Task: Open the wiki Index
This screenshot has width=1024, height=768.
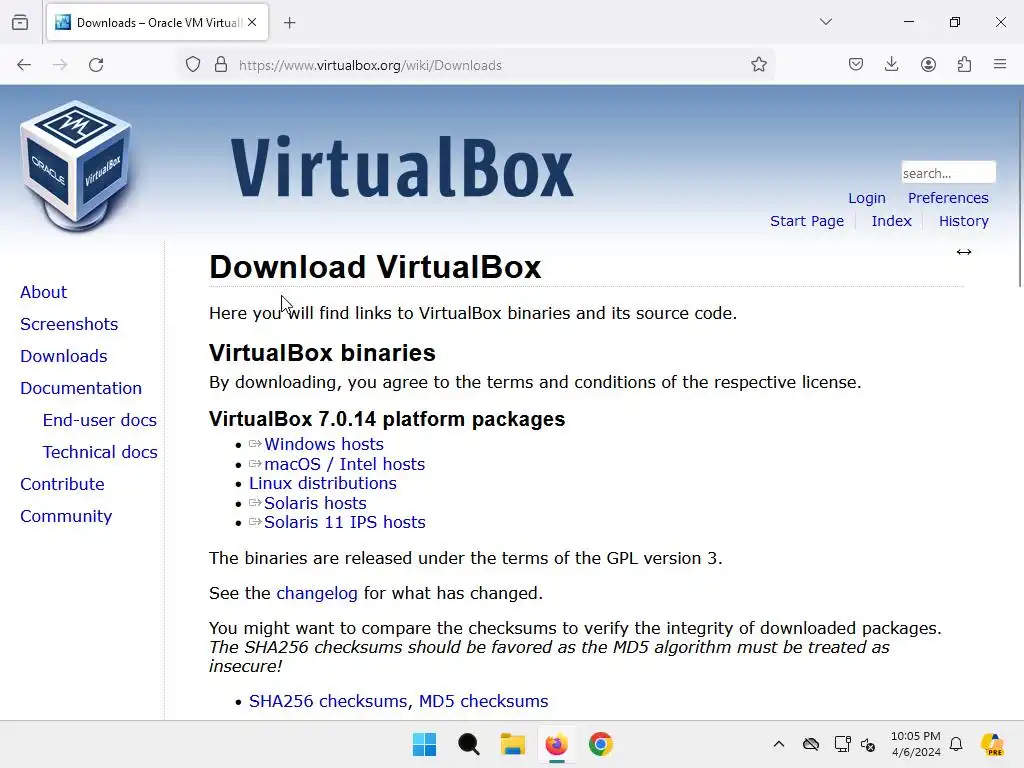Action: (891, 221)
